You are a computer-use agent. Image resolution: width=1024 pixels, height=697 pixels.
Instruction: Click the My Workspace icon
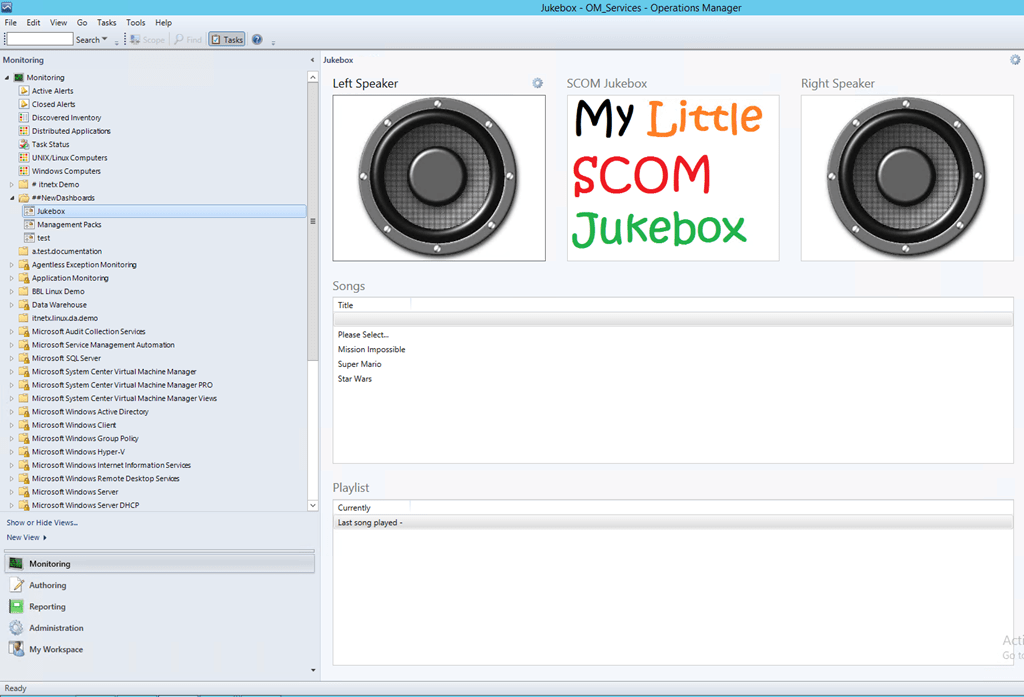point(16,649)
